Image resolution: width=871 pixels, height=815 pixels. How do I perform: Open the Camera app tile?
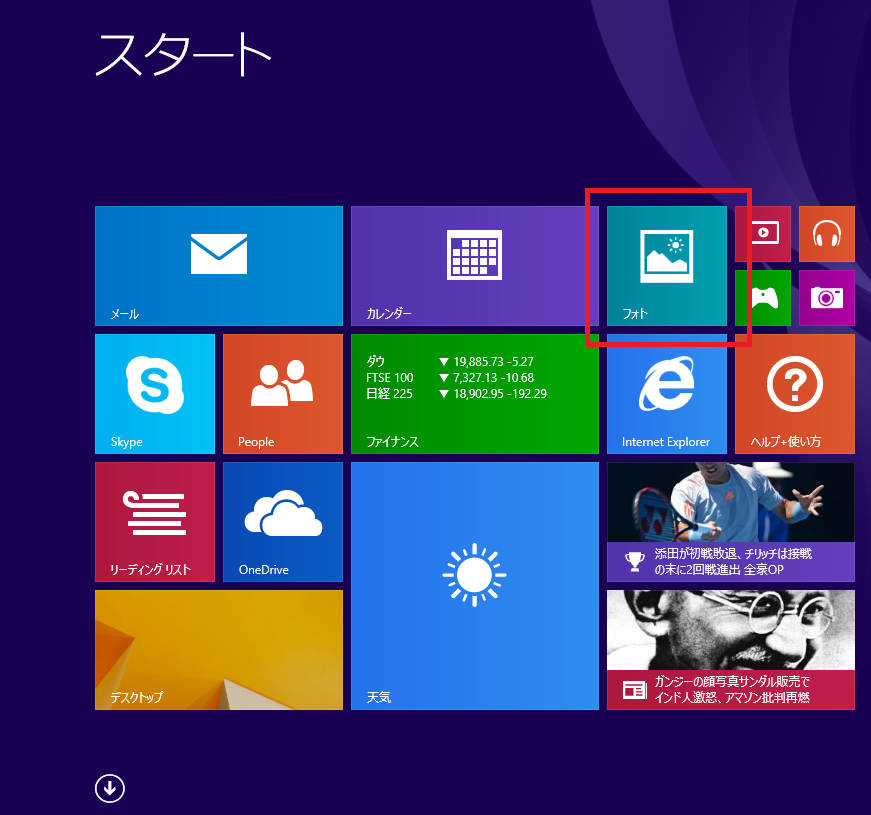click(827, 298)
